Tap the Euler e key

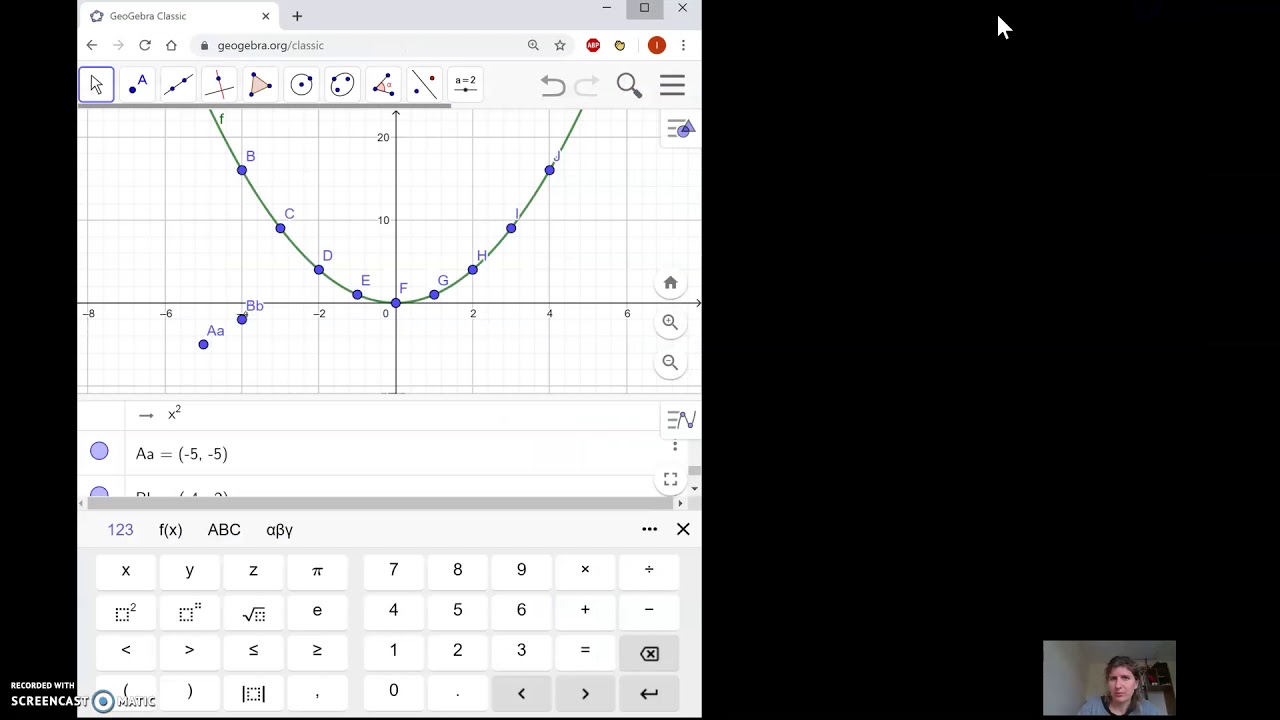coord(317,611)
